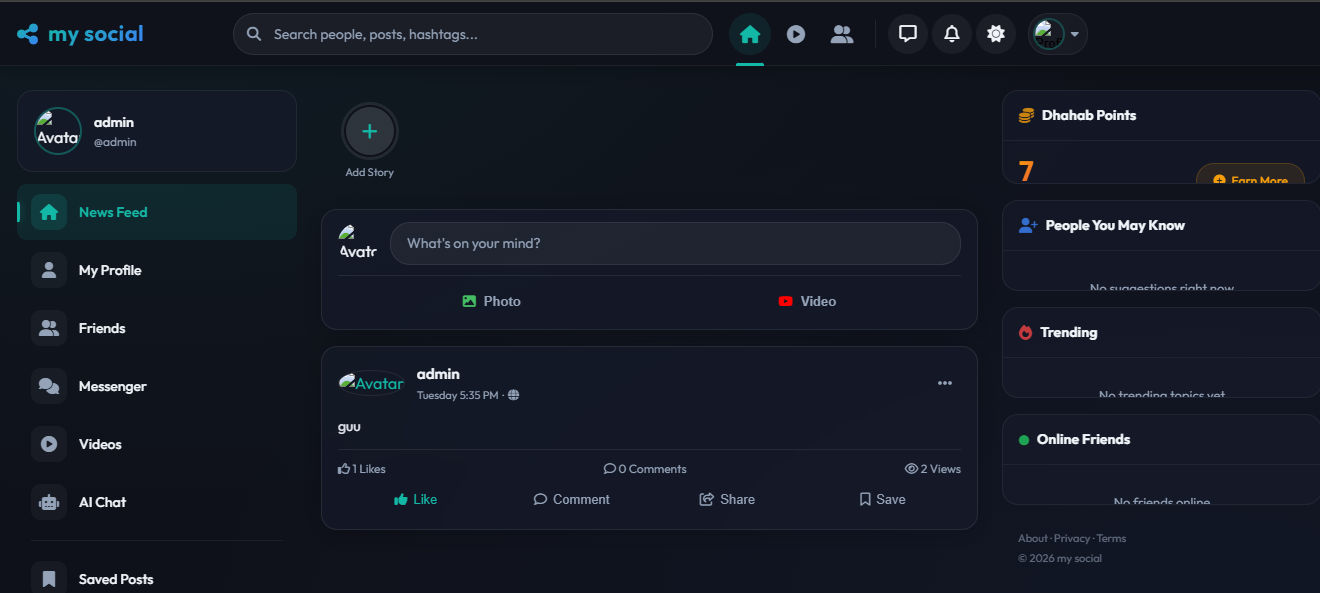Open the About footer link

(x=1033, y=539)
